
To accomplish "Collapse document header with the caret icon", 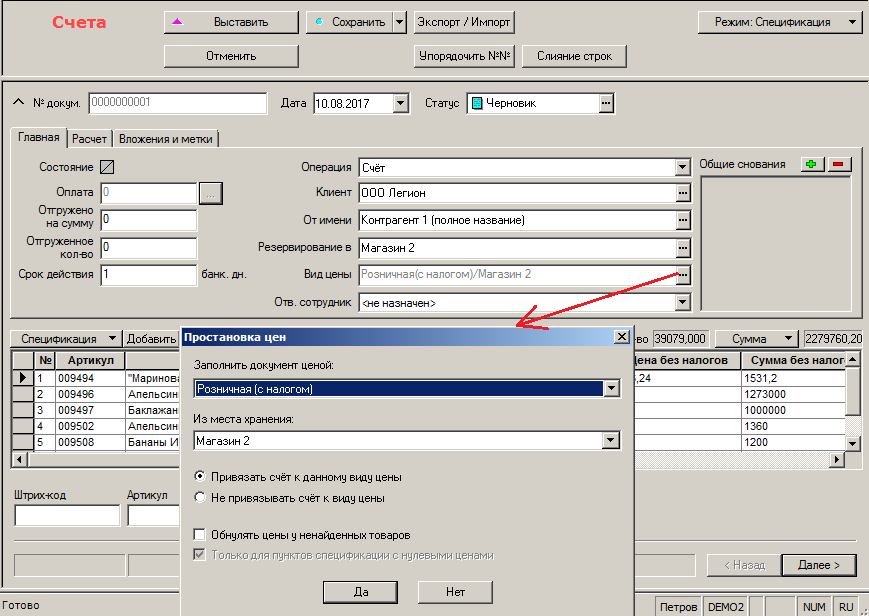I will pos(18,103).
